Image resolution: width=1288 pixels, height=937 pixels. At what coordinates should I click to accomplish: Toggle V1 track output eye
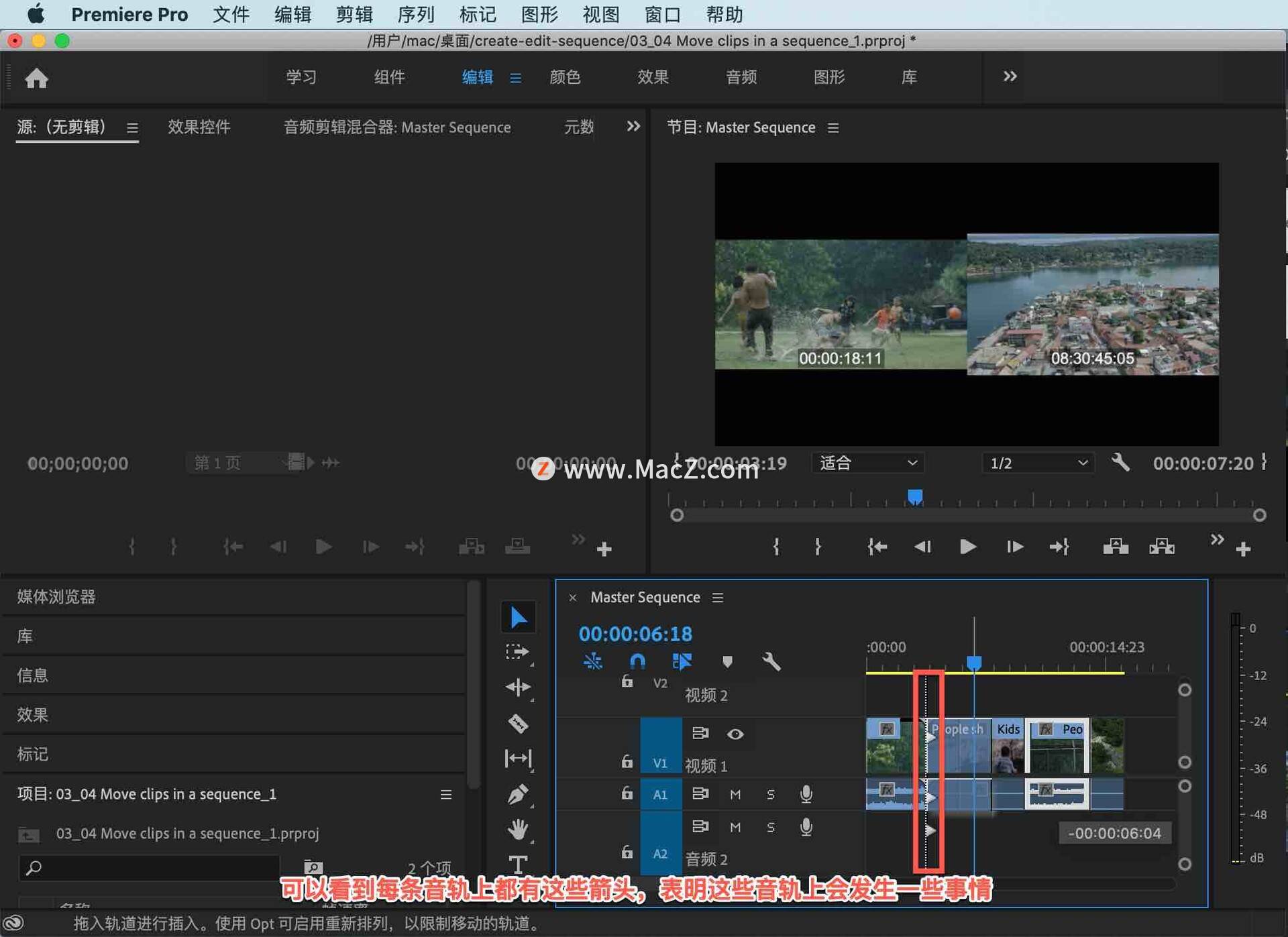(x=735, y=734)
